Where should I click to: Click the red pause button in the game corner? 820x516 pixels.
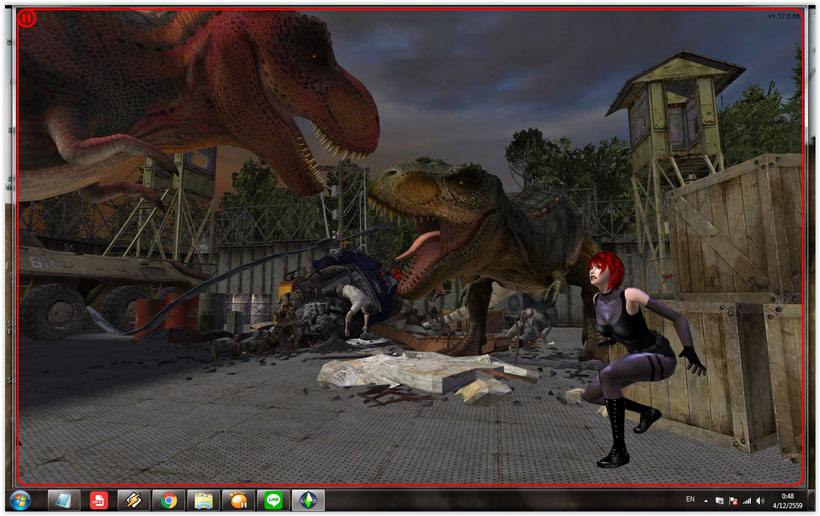pyautogui.click(x=26, y=19)
